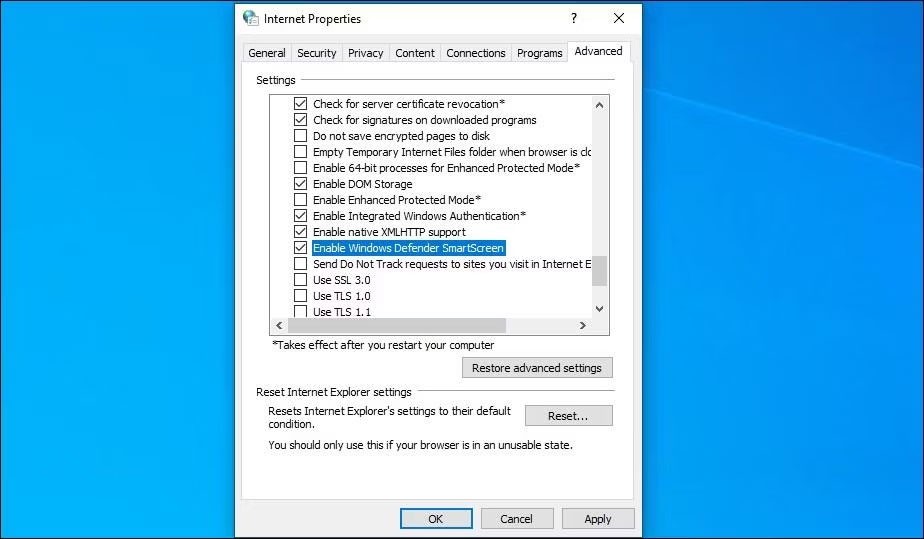The image size is (924, 539).
Task: Click the horizontal scrollbar left arrow
Action: click(279, 326)
